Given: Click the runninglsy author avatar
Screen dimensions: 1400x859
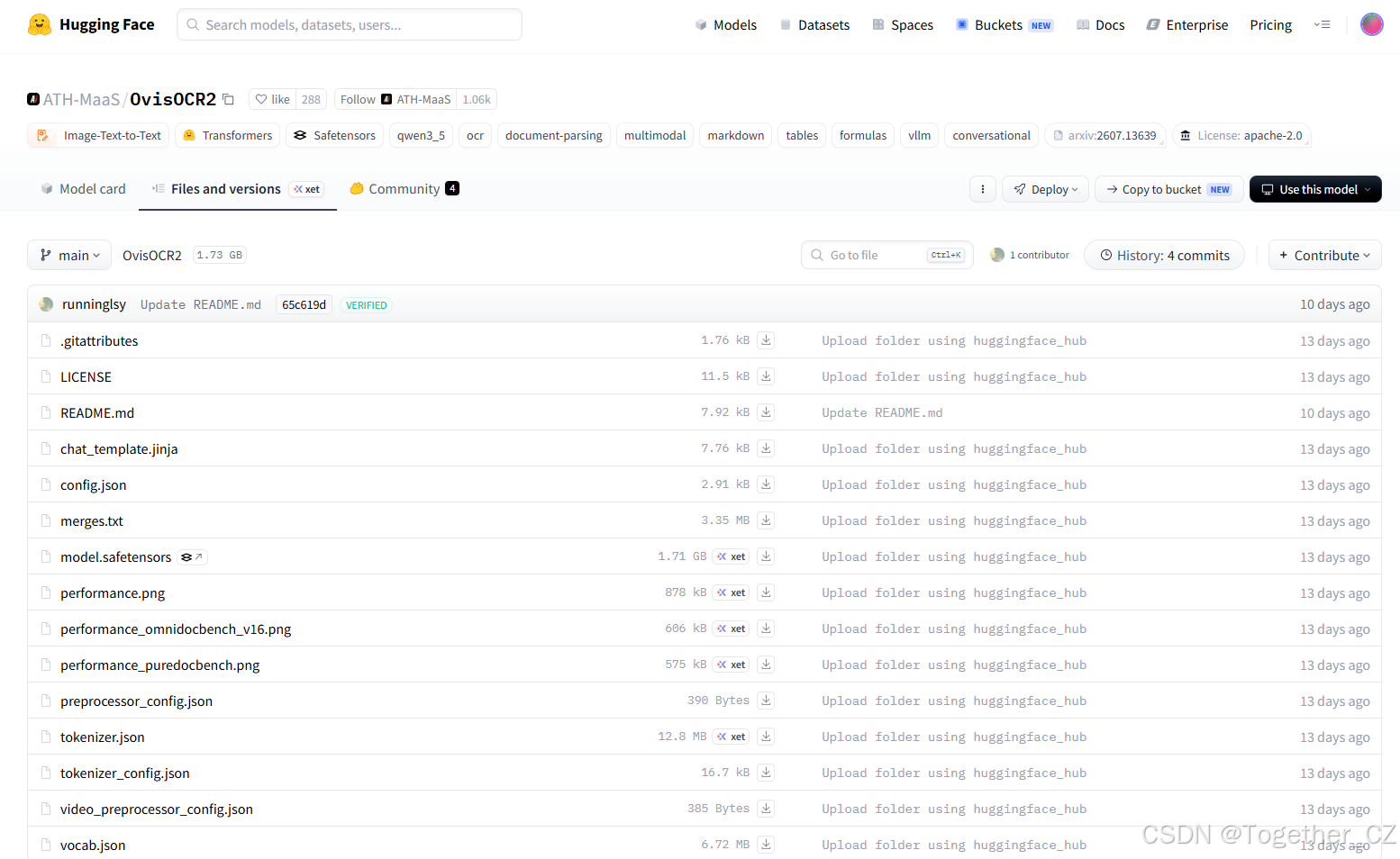Looking at the screenshot, I should [46, 304].
